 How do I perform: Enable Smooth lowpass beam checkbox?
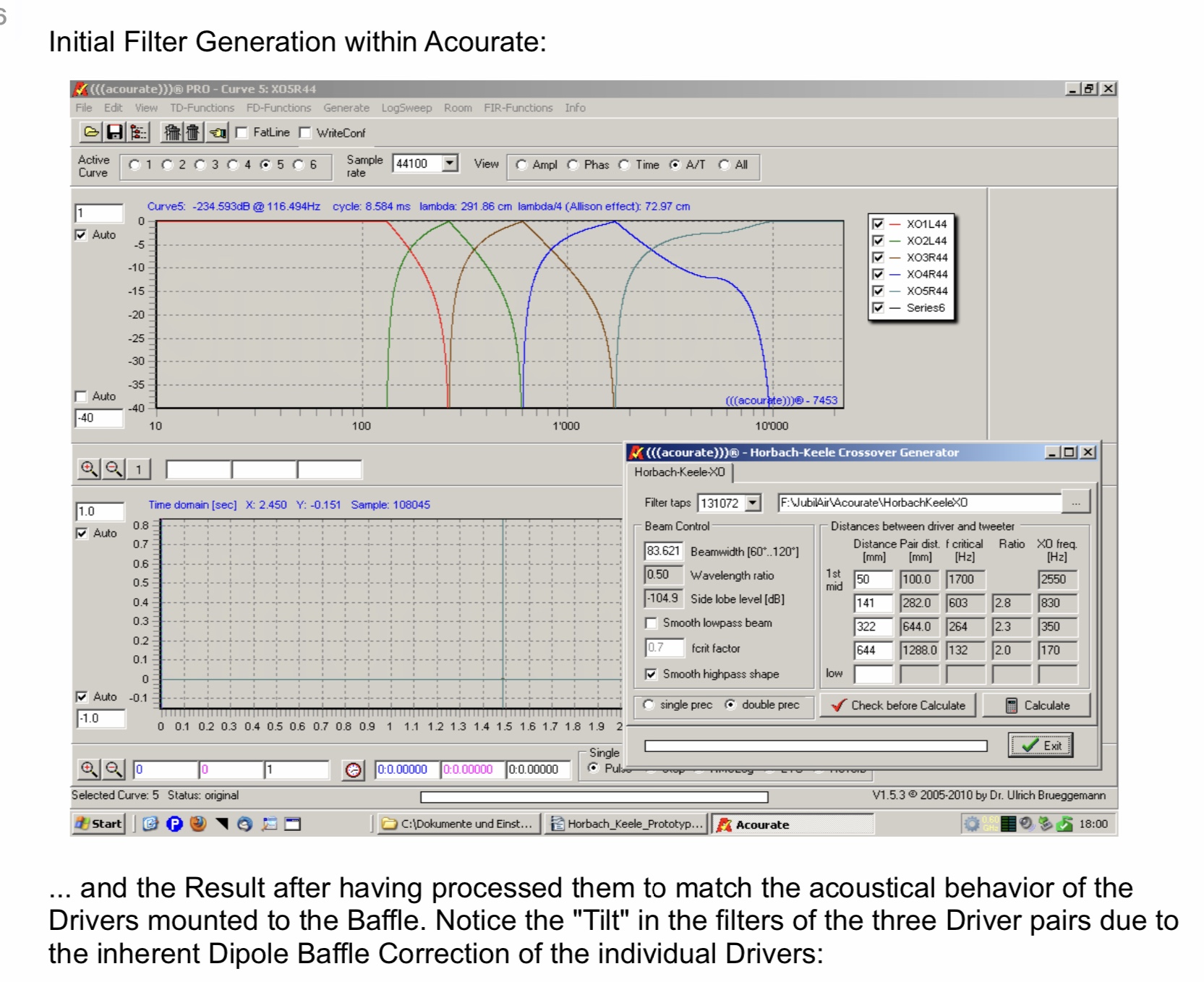[x=651, y=623]
